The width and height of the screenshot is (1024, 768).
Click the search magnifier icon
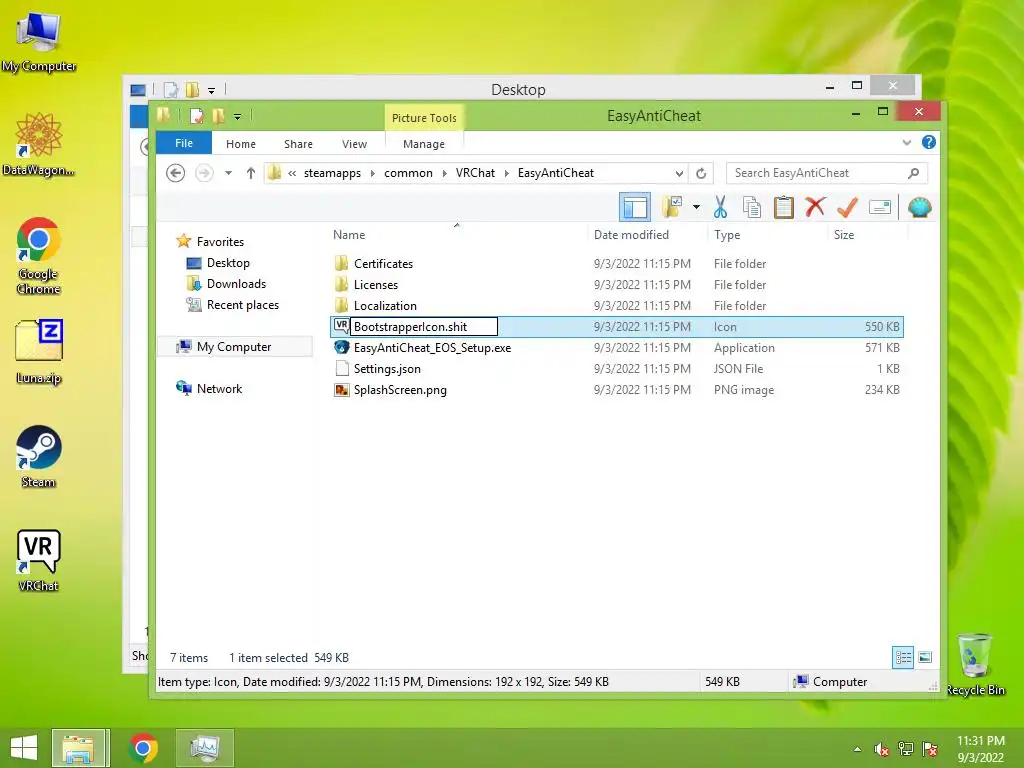pos(914,173)
